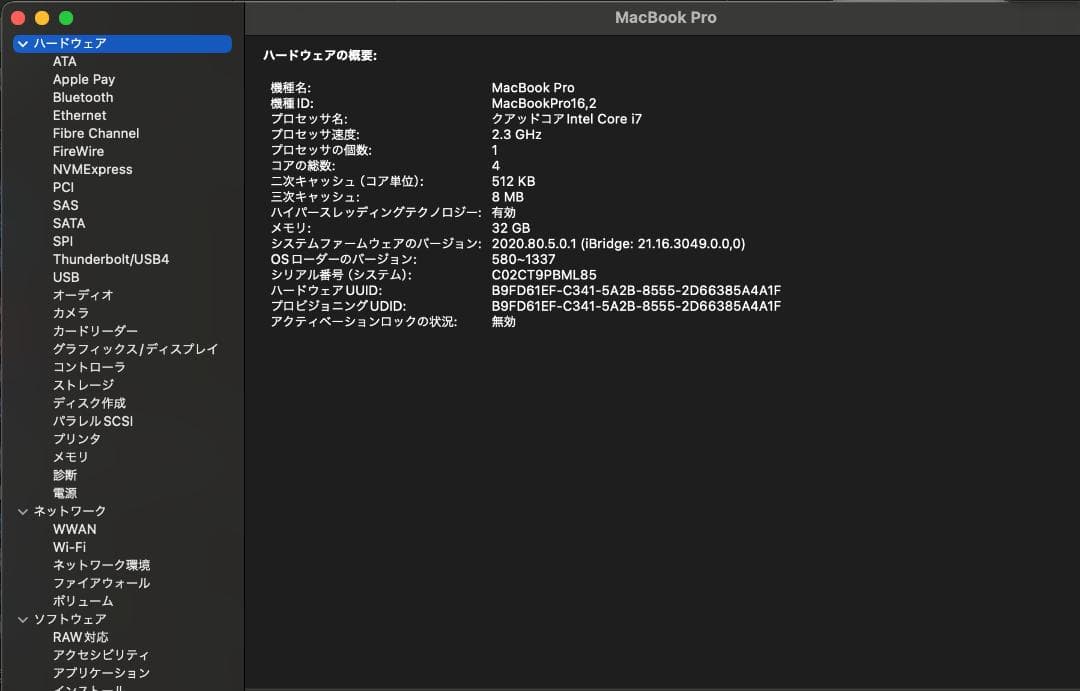Click the model ID value MacBookPro16,2
The width and height of the screenshot is (1080, 691).
click(544, 103)
